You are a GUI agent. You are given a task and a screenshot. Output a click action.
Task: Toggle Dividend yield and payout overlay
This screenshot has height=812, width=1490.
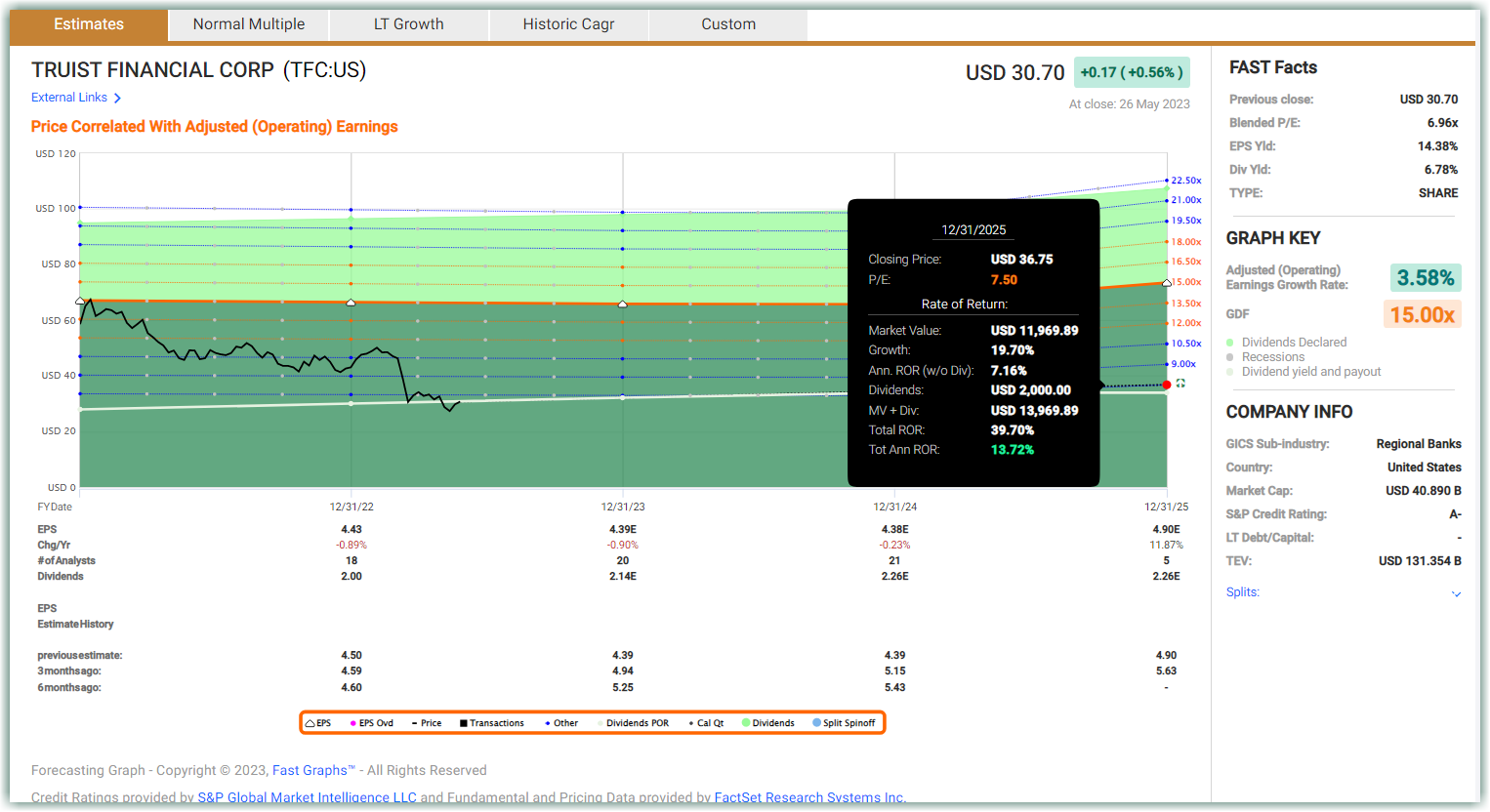[1230, 372]
